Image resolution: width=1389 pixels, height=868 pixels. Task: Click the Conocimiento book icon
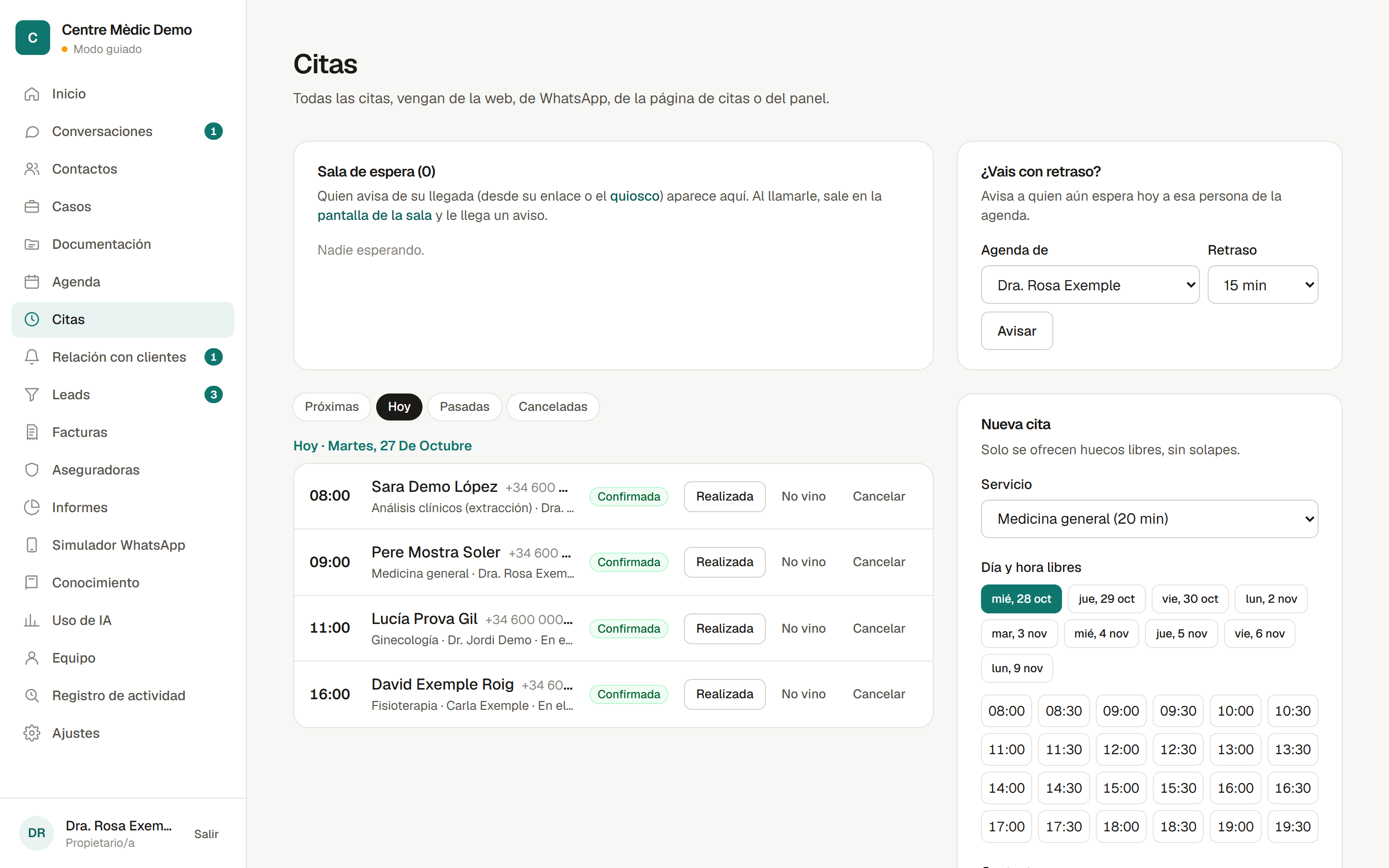32,583
